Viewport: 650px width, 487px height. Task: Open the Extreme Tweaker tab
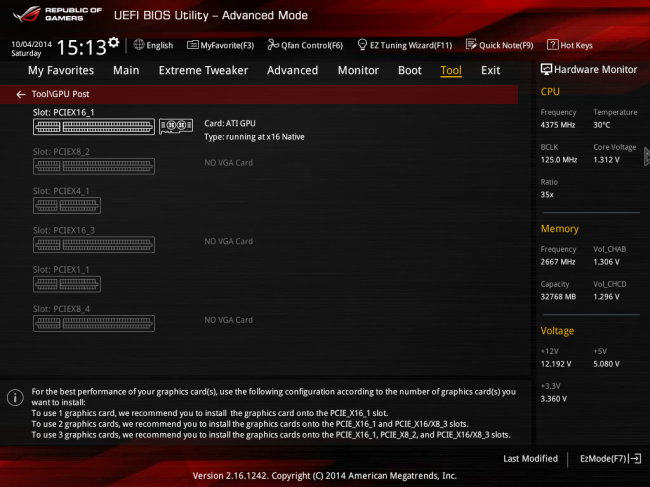click(203, 71)
